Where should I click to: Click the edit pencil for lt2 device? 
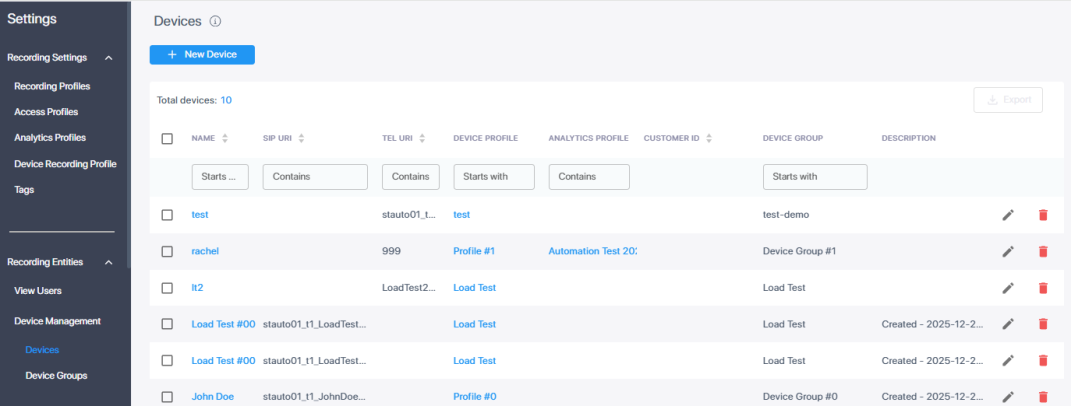pyautogui.click(x=1008, y=288)
